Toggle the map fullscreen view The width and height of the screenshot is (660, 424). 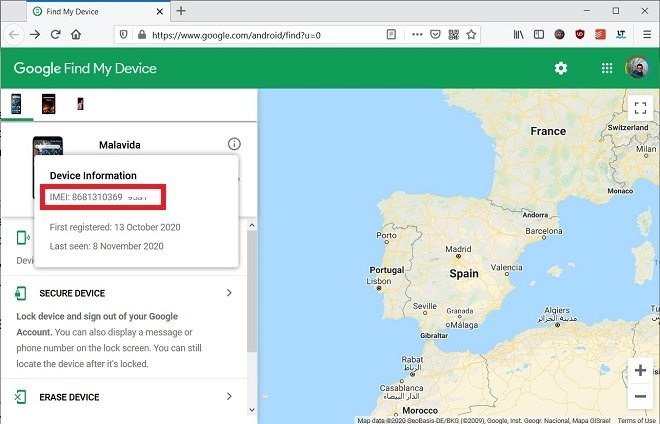[640, 108]
